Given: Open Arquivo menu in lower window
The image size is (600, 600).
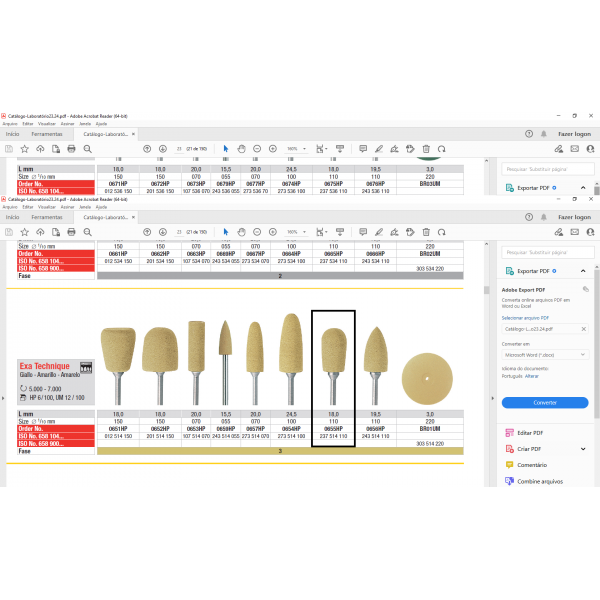Looking at the screenshot, I should click(x=10, y=207).
